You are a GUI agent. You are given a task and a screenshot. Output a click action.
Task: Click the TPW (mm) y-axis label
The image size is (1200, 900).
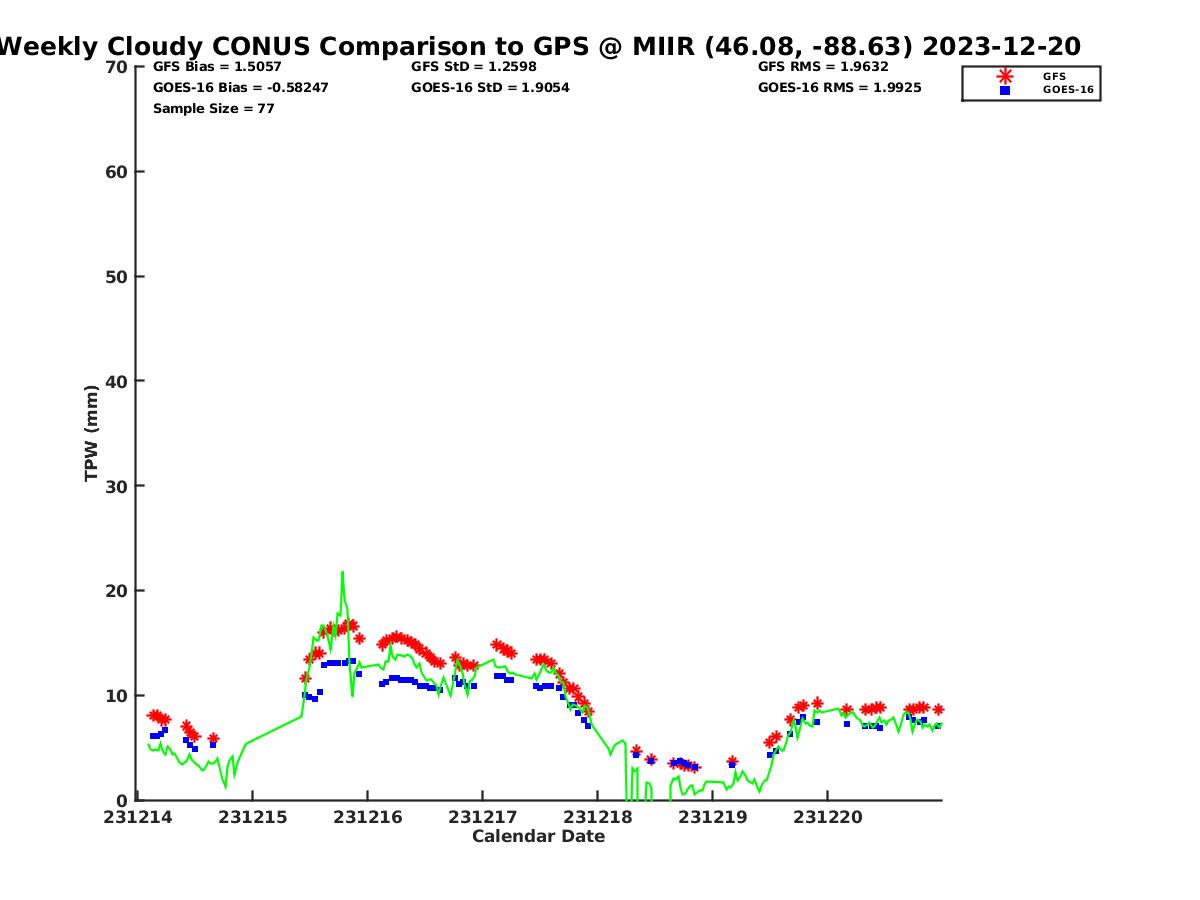pyautogui.click(x=92, y=433)
